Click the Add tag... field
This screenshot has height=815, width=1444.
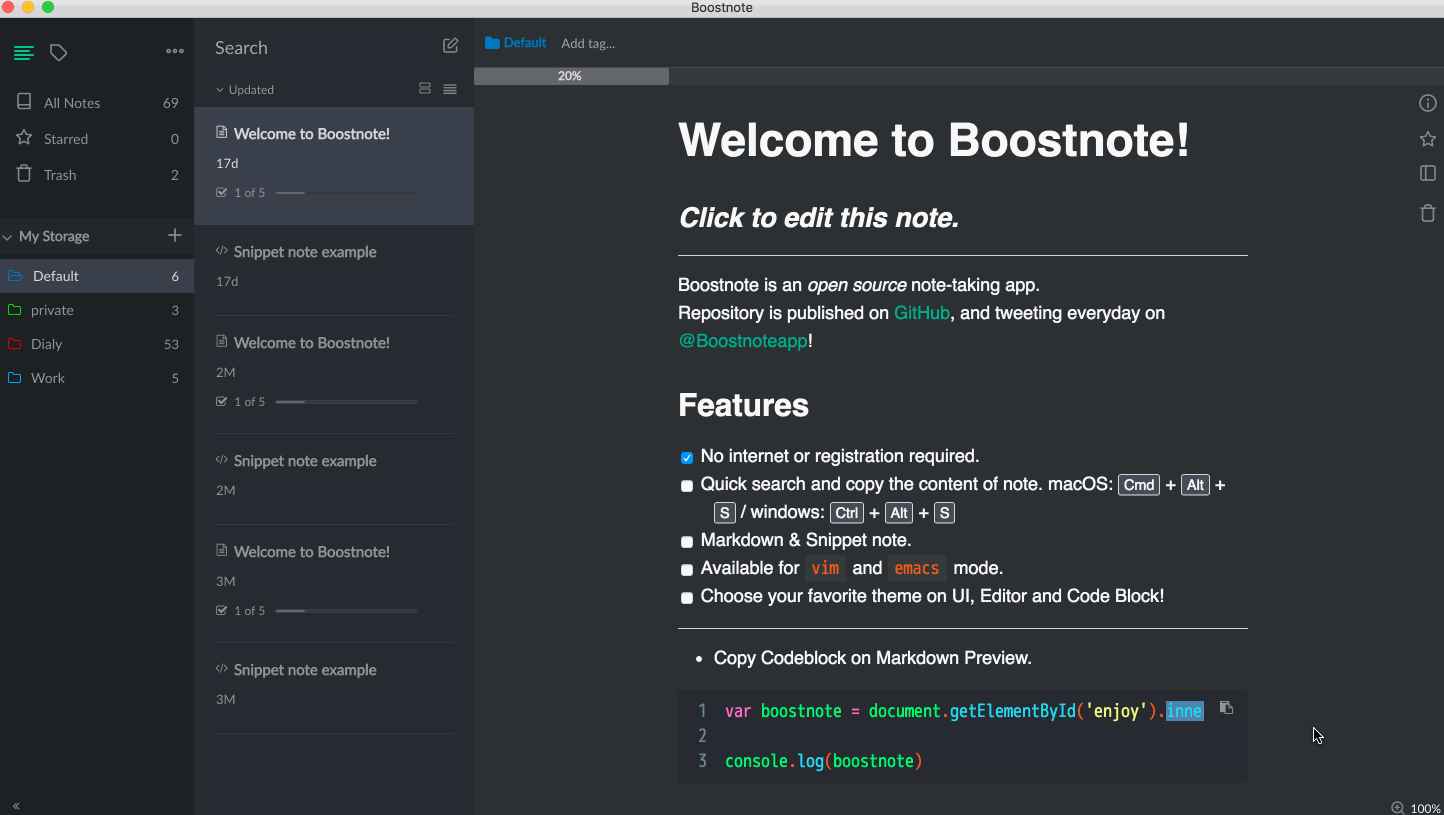[588, 43]
